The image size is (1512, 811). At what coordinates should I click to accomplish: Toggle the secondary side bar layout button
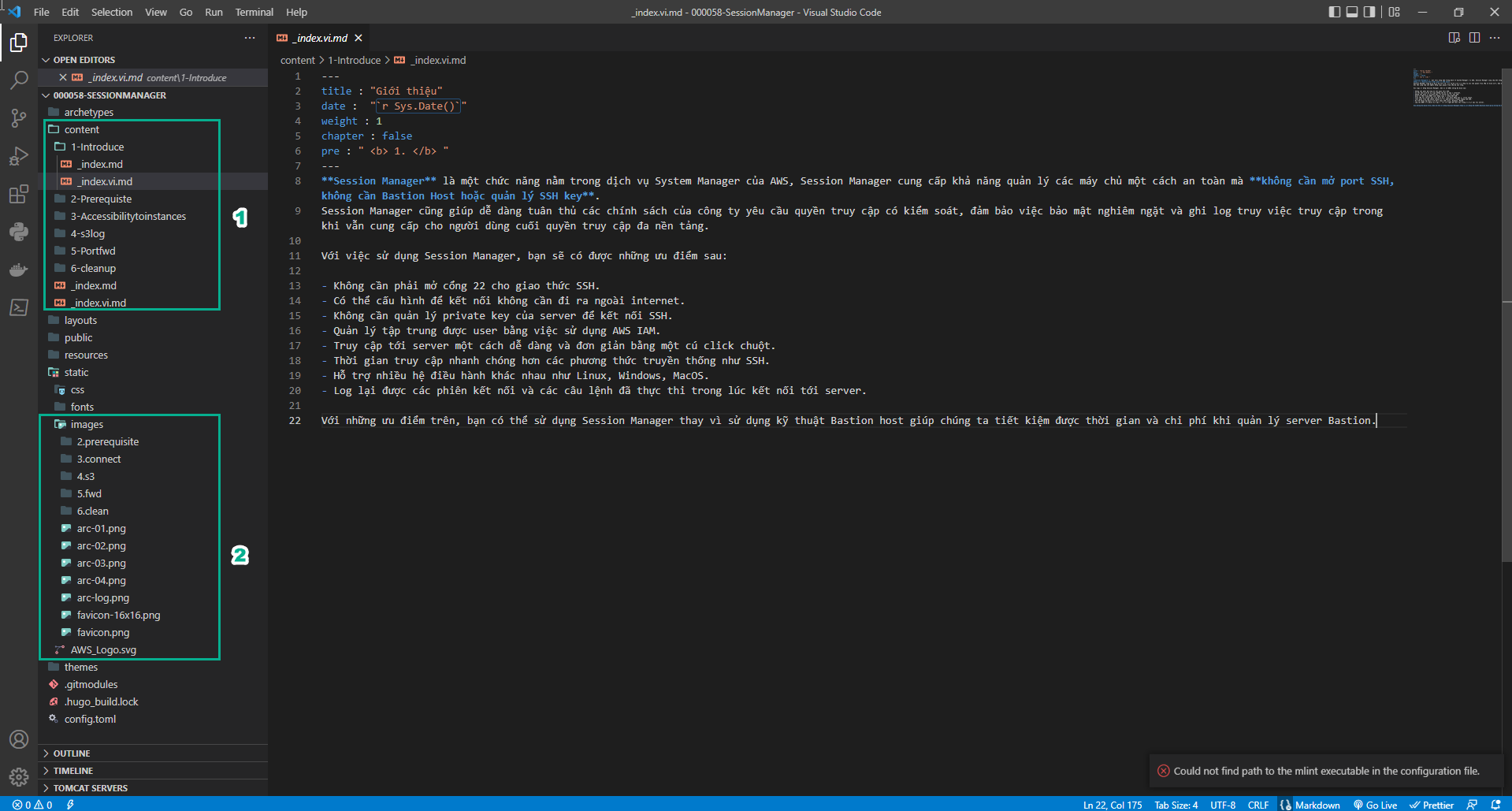(1369, 12)
